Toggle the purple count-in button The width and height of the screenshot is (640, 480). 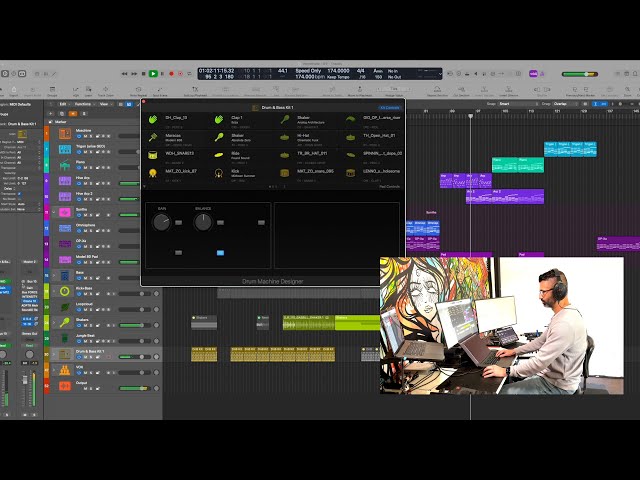533,74
